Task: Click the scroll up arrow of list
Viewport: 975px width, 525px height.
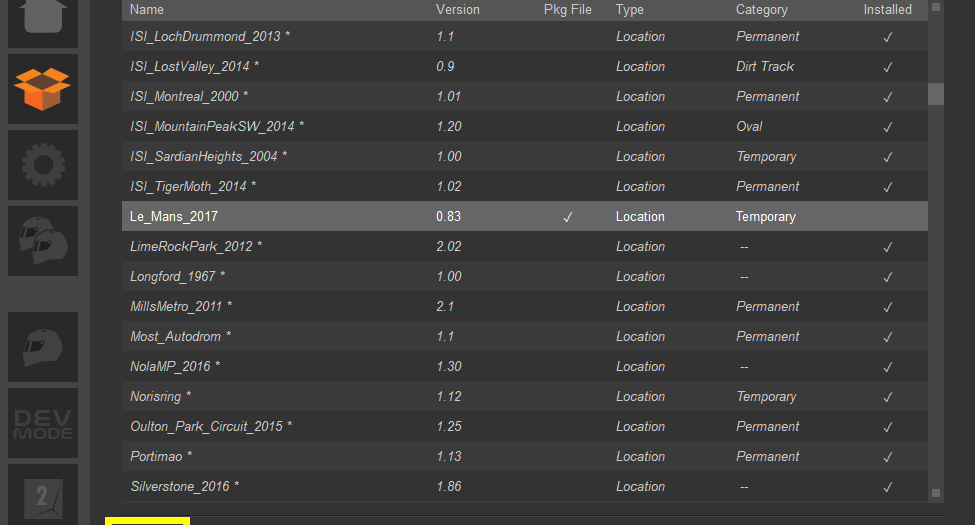Action: click(935, 7)
